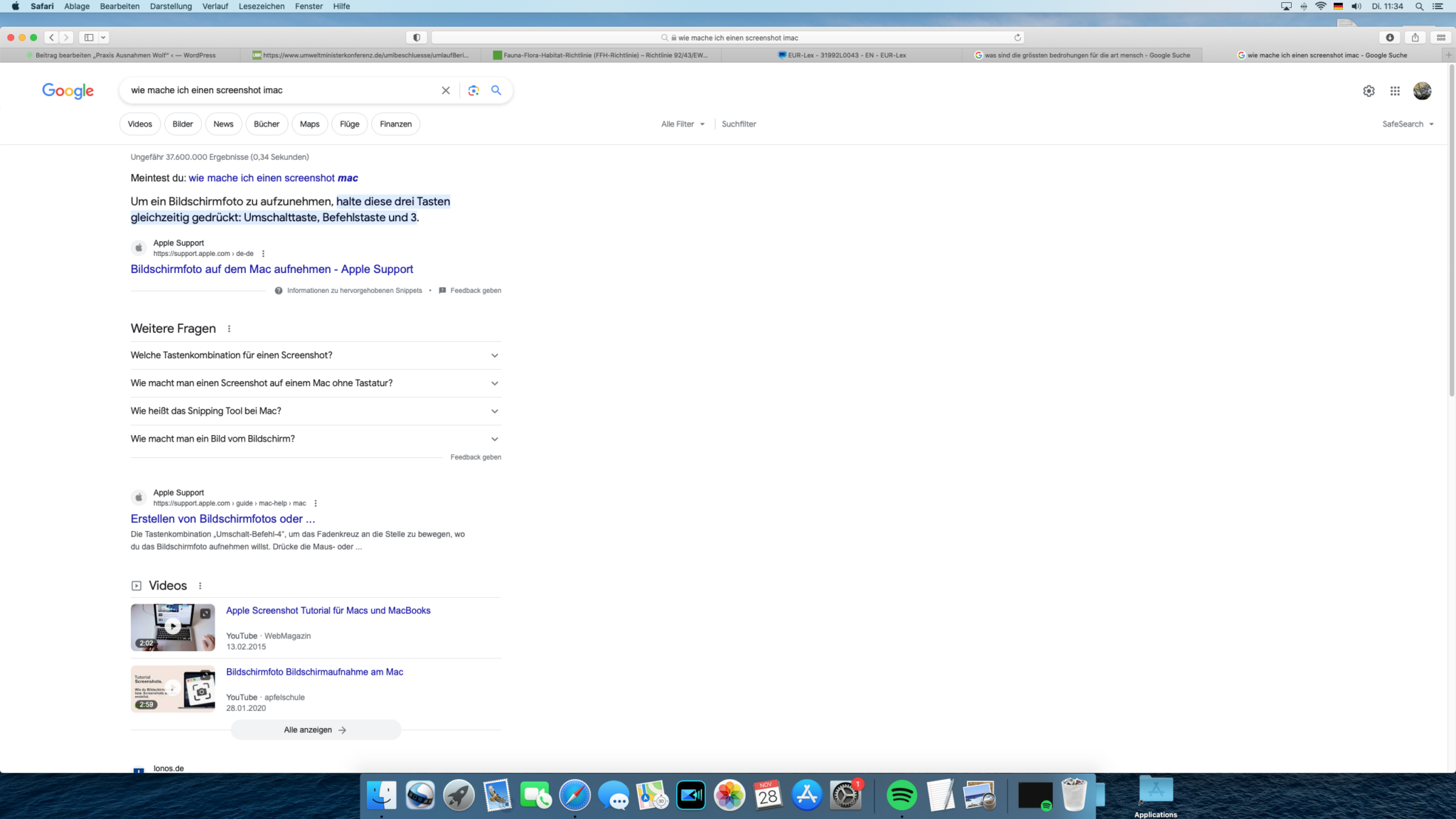Open the Verlauf menu

click(215, 6)
